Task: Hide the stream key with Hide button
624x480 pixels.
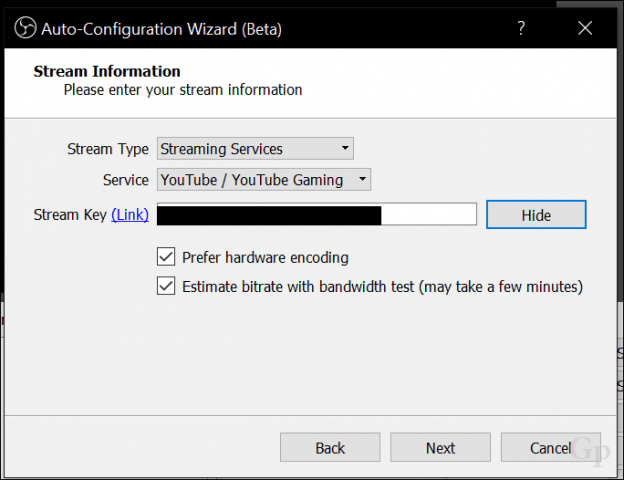Action: (x=536, y=215)
